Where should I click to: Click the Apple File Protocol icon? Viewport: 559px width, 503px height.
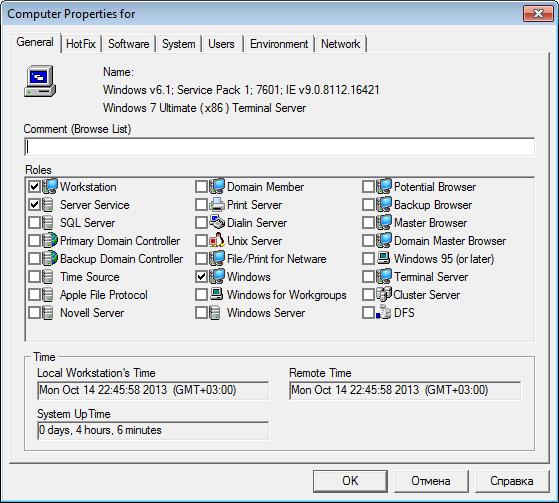click(48, 295)
